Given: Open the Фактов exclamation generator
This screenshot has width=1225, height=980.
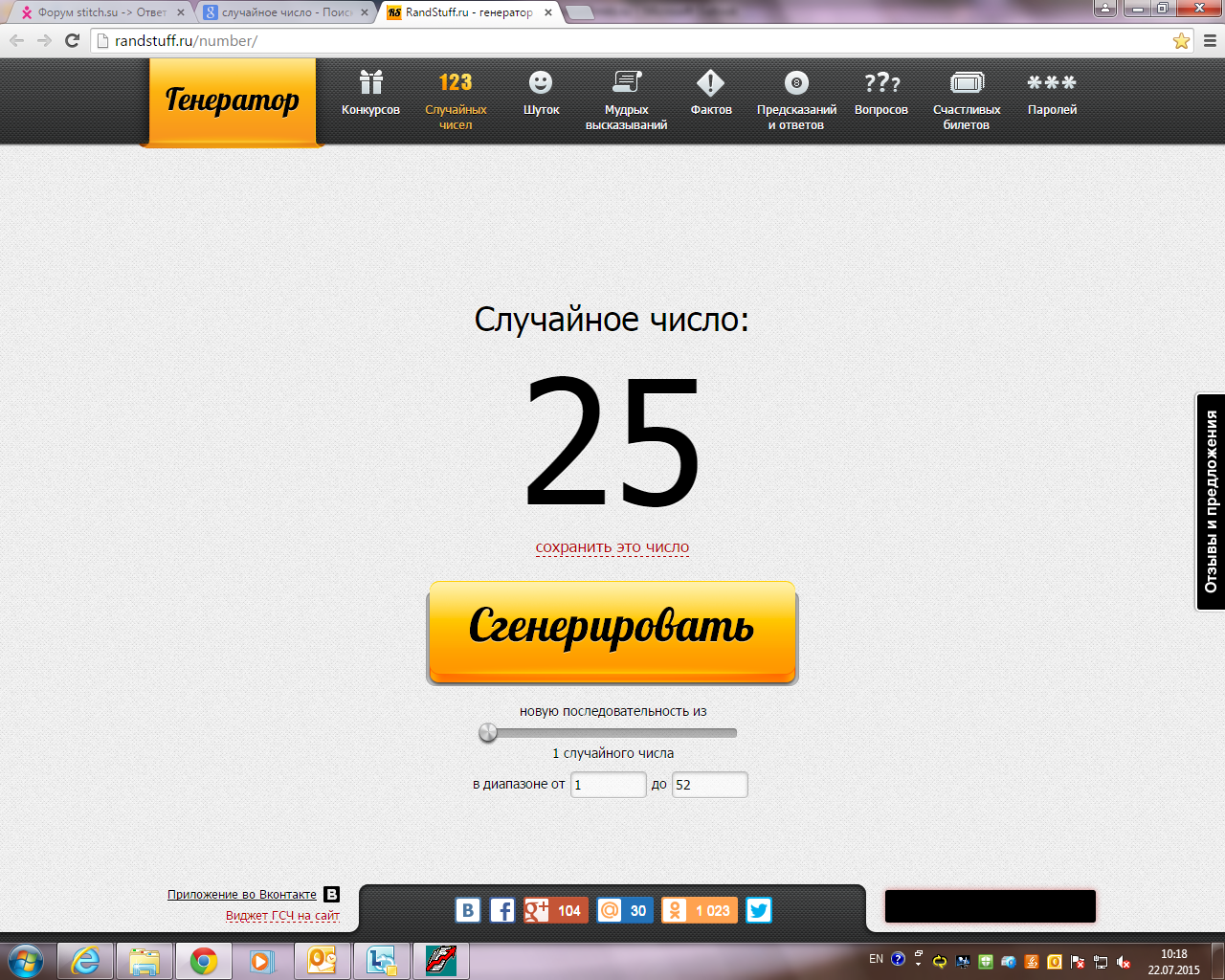Looking at the screenshot, I should (711, 94).
